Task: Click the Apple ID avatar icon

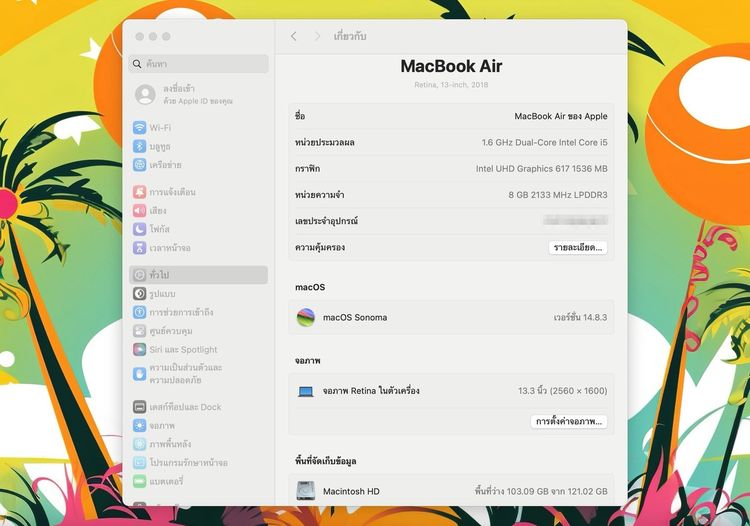Action: click(x=145, y=94)
